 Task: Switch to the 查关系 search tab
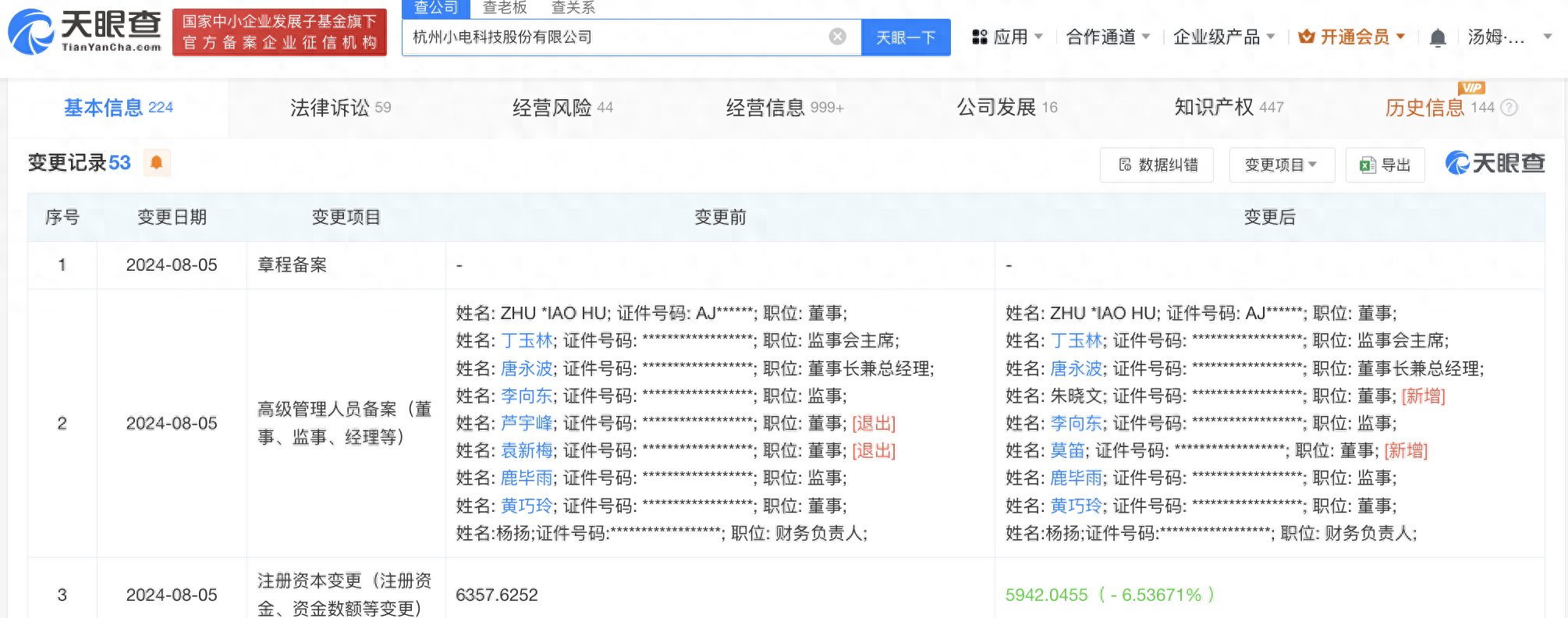click(573, 8)
